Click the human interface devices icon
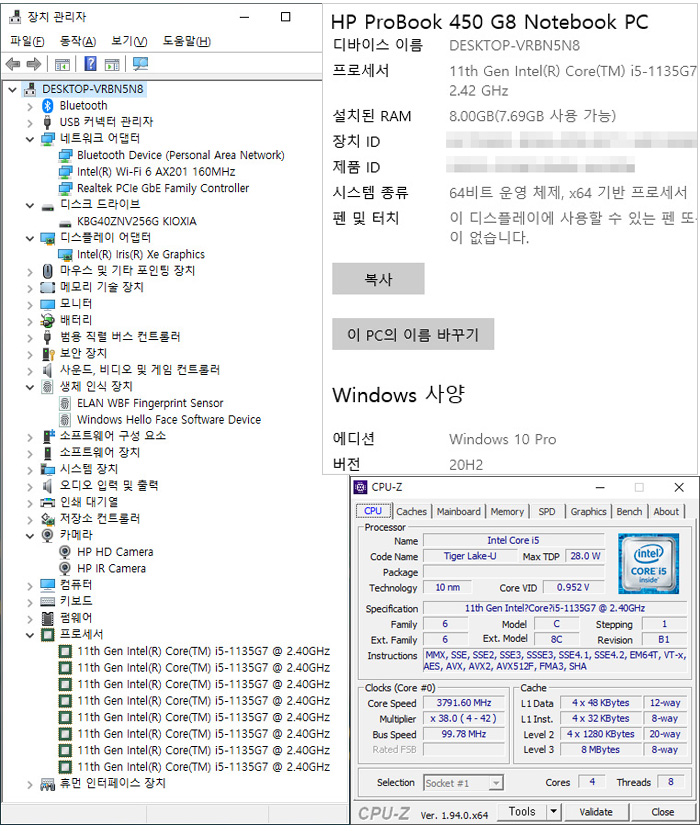Viewport: 700px width, 831px height. [48, 784]
